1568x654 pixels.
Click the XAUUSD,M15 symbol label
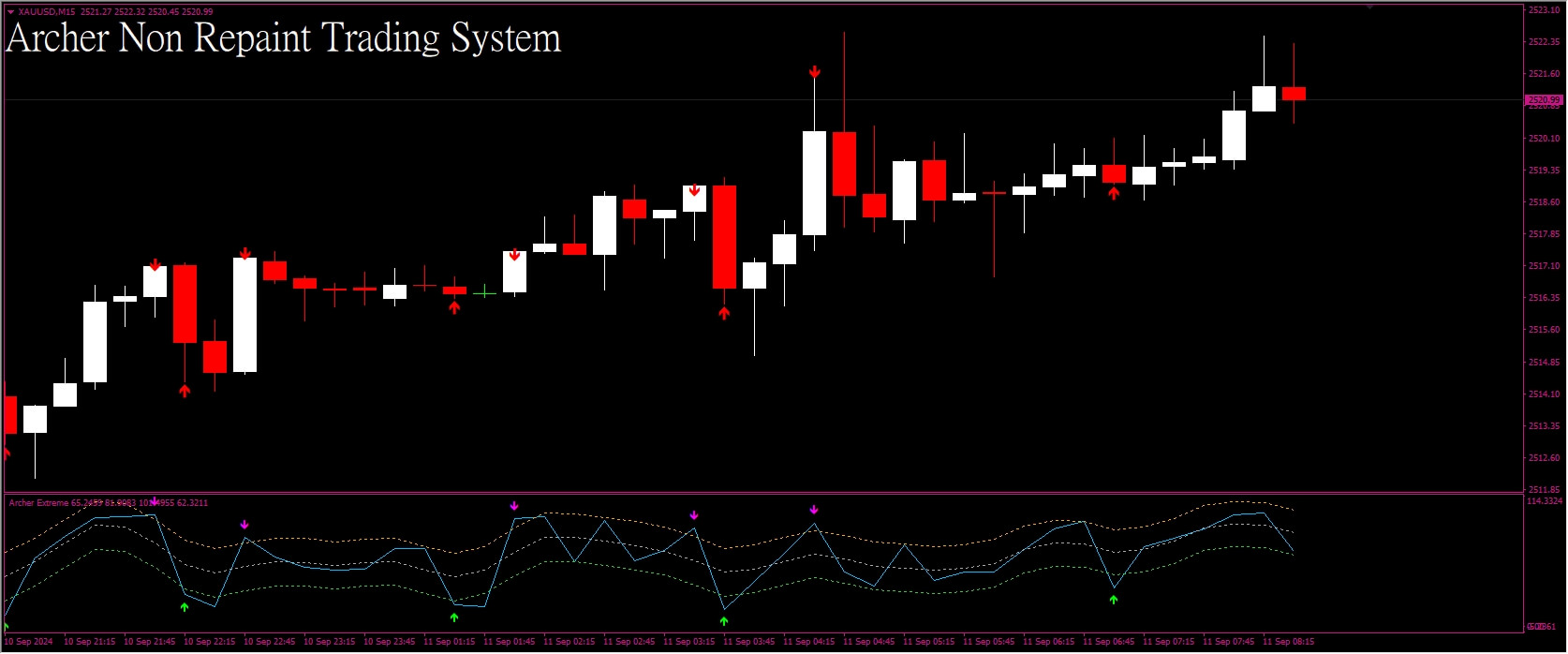[x=46, y=12]
